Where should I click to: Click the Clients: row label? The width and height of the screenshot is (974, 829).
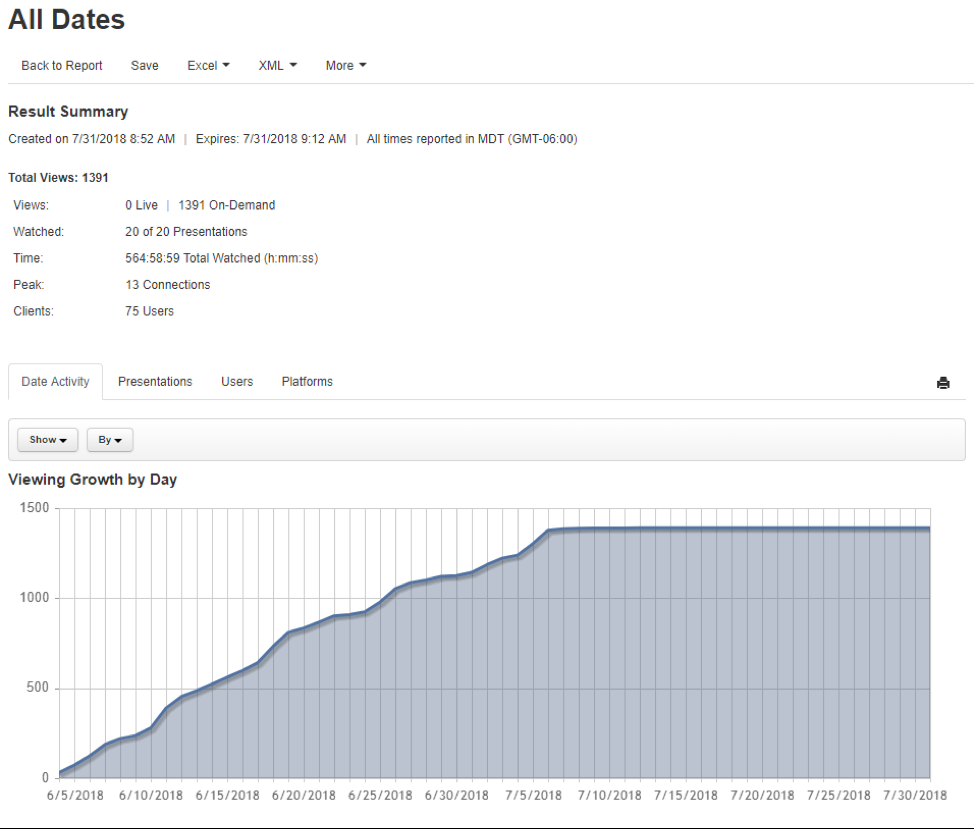coord(34,311)
